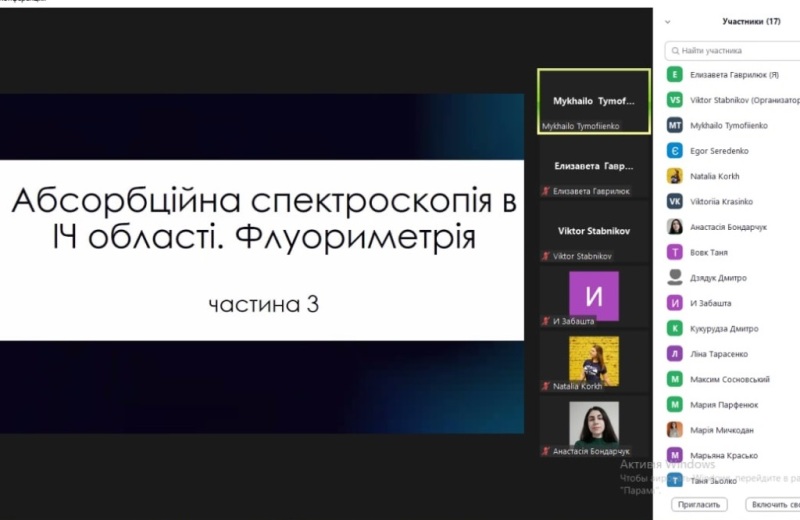Click Natalia Korkh's photo avatar in list

tap(674, 176)
